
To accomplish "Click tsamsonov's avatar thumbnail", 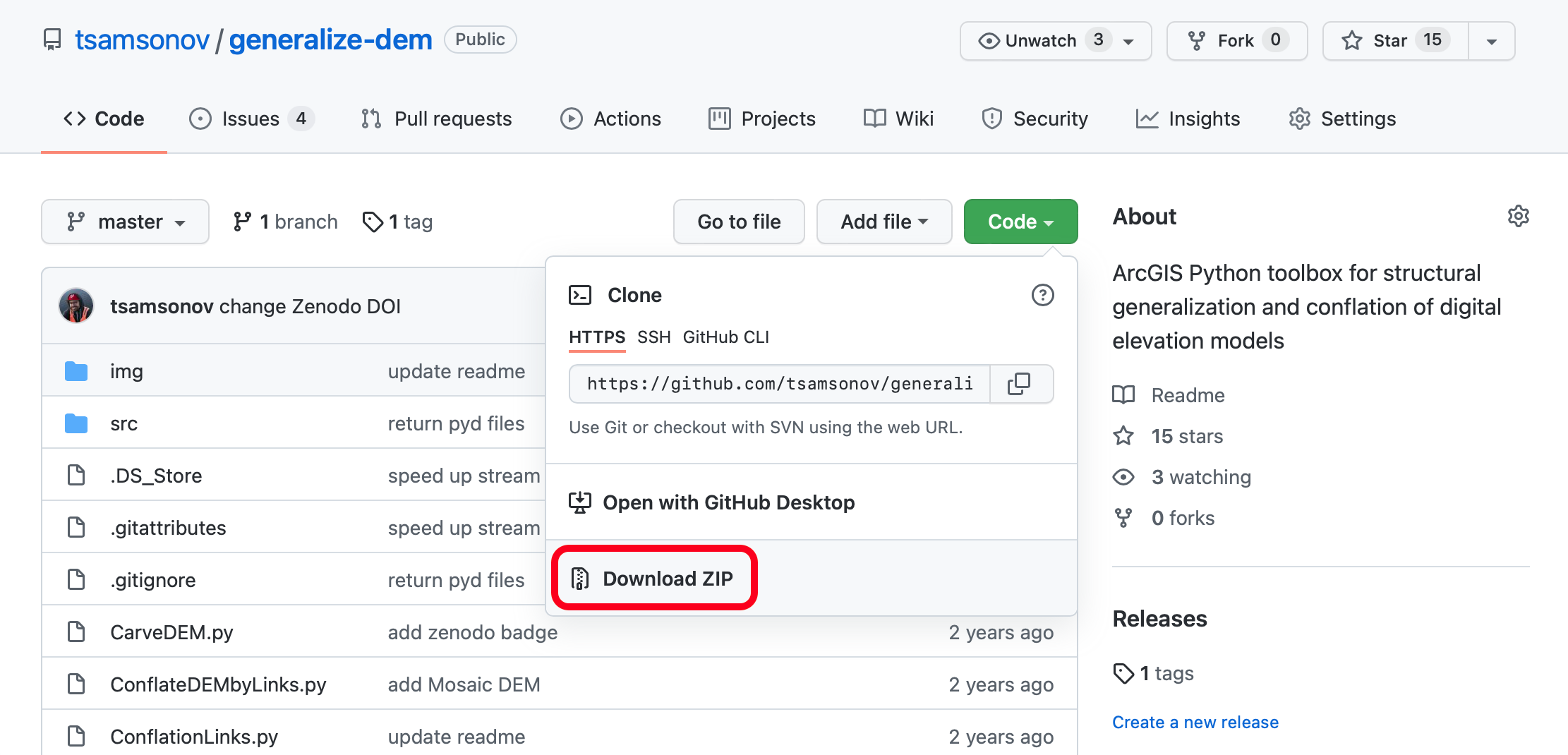I will pyautogui.click(x=76, y=306).
